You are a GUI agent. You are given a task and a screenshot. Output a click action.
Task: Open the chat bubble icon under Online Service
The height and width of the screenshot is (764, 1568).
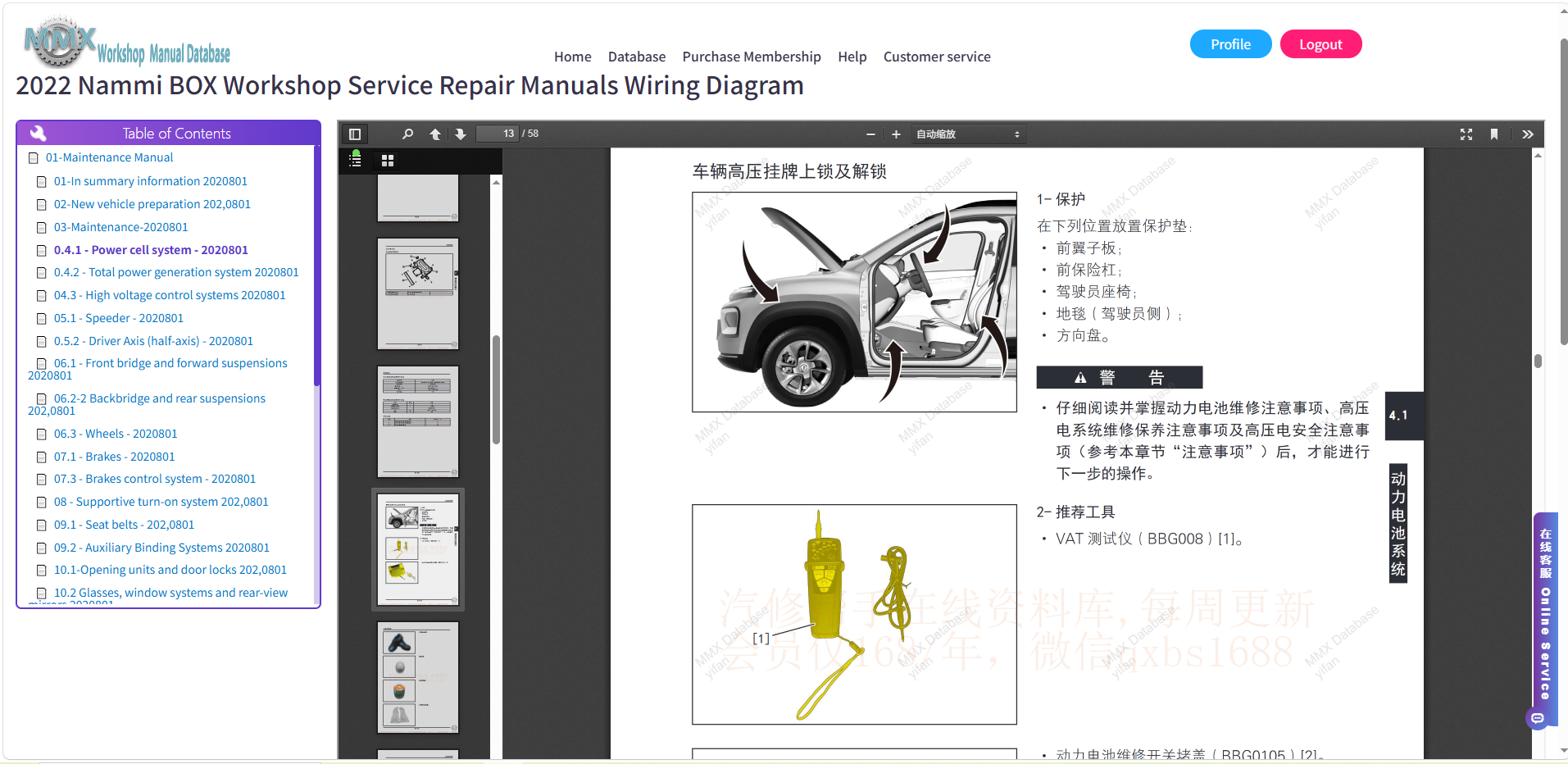point(1538,718)
